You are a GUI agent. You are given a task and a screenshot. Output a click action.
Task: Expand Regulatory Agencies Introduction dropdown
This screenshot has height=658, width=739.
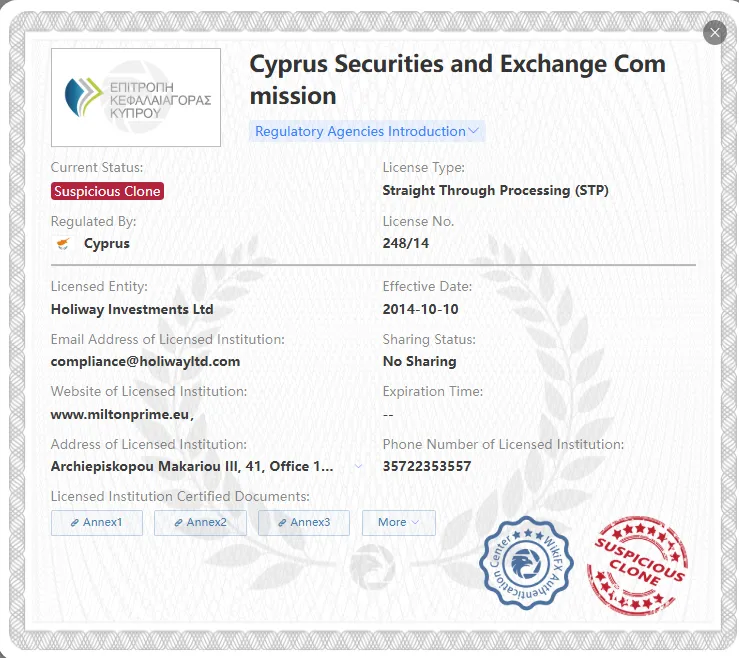pyautogui.click(x=367, y=131)
